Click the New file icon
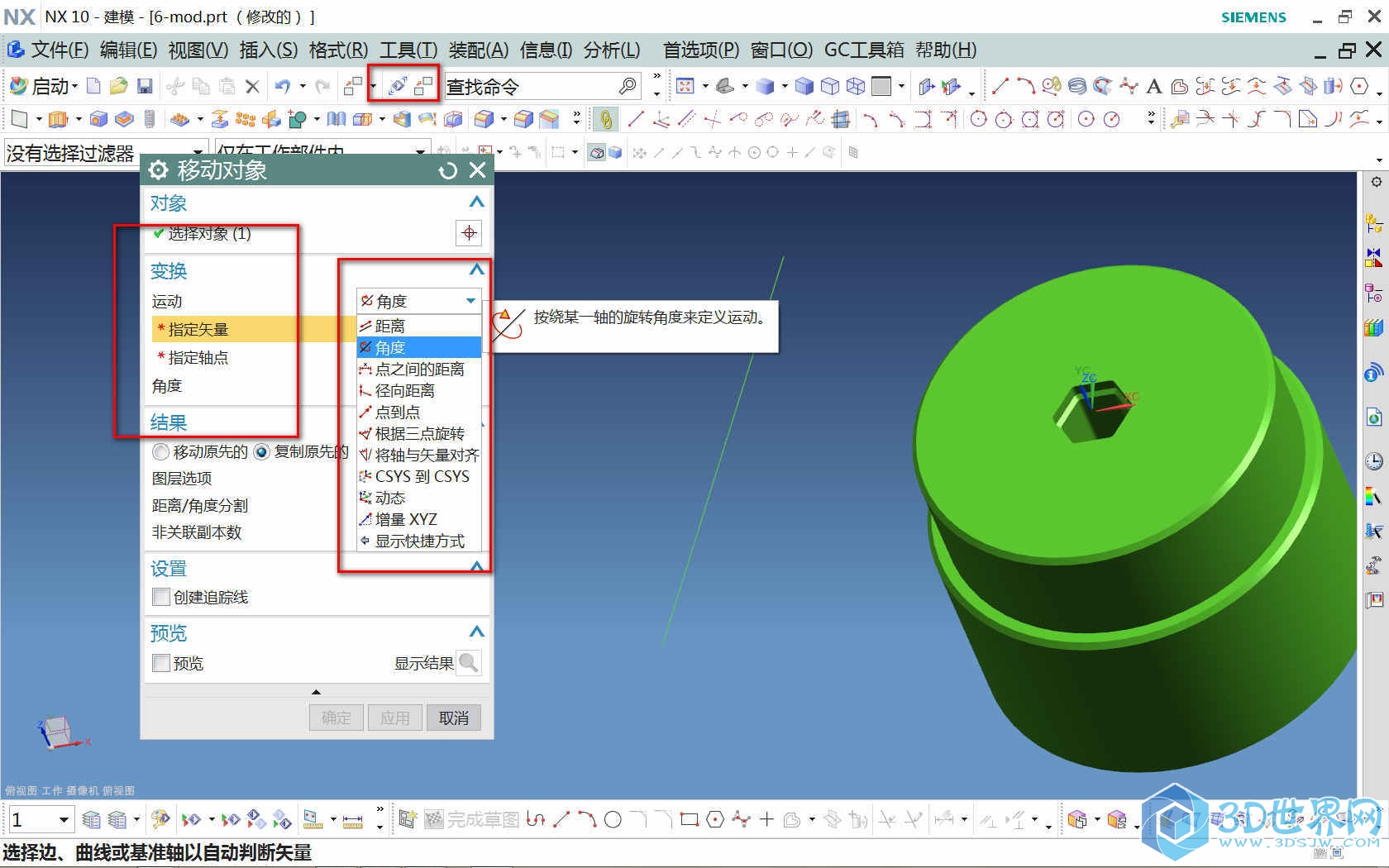The image size is (1389, 868). [x=94, y=86]
